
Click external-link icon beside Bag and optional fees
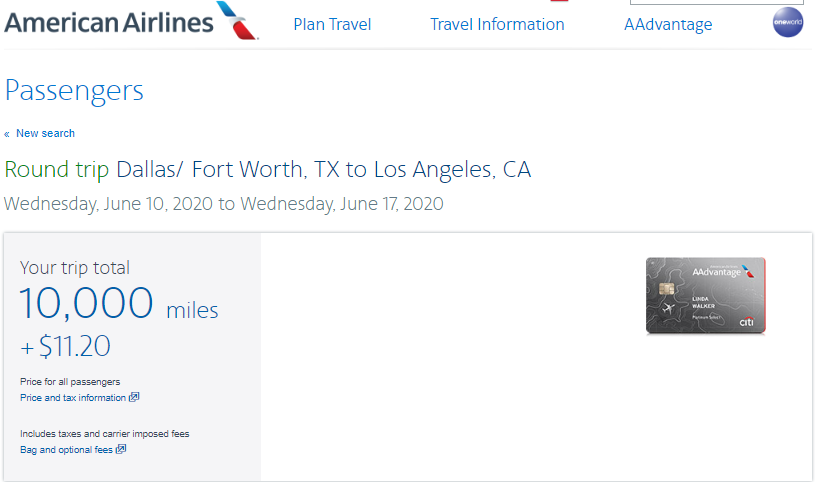pyautogui.click(x=121, y=450)
